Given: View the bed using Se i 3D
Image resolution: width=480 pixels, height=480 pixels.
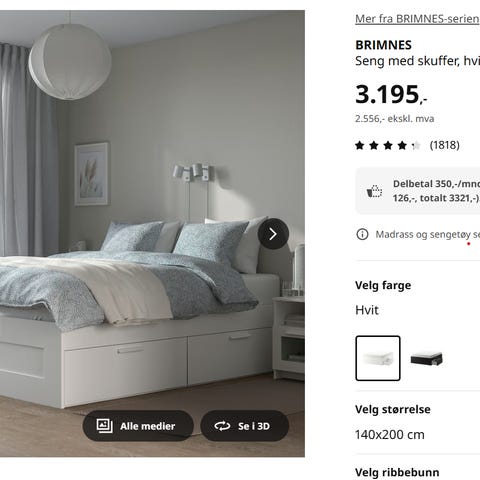Looking at the screenshot, I should (x=245, y=426).
